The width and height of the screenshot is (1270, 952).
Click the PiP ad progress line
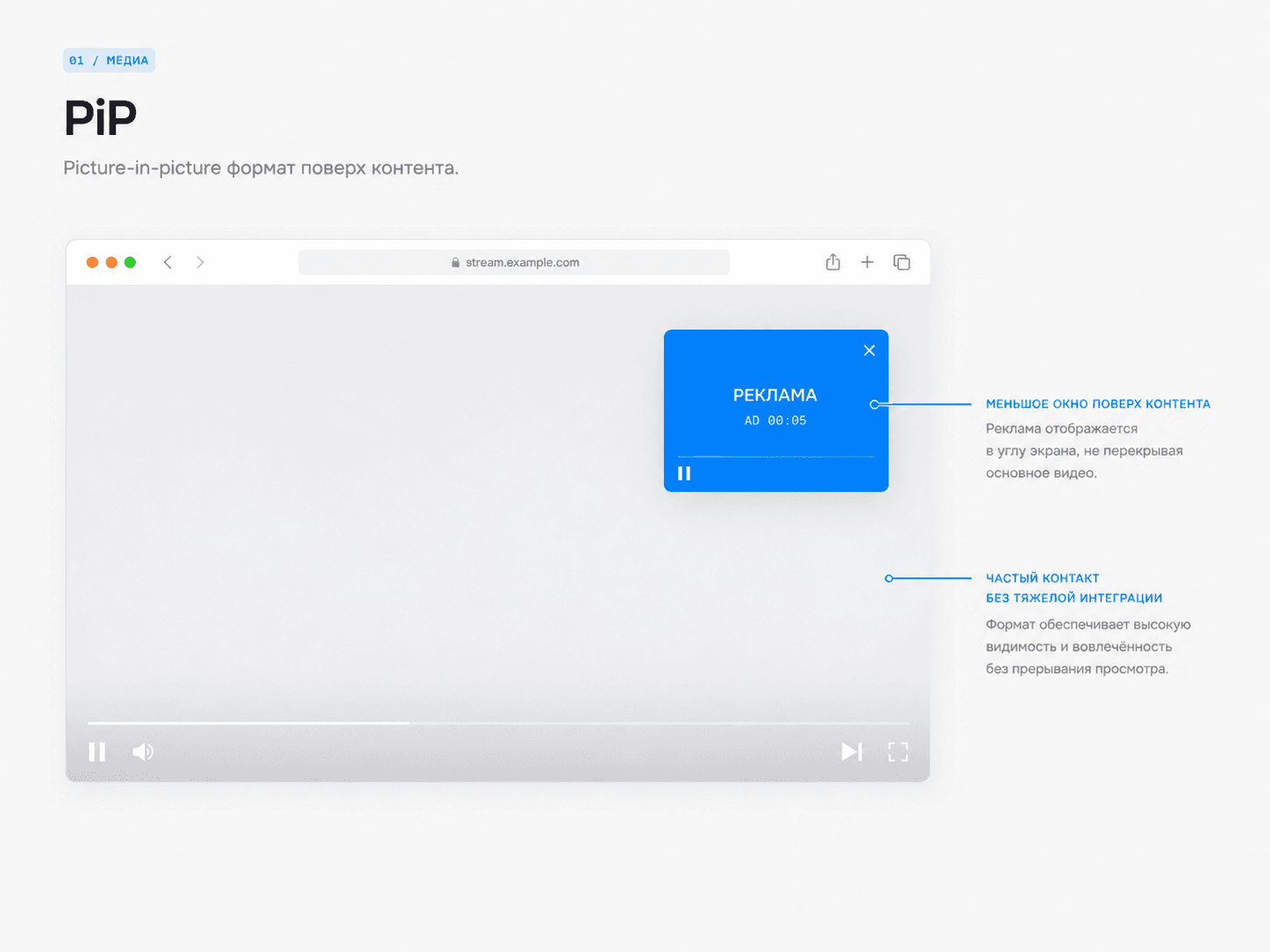click(775, 457)
